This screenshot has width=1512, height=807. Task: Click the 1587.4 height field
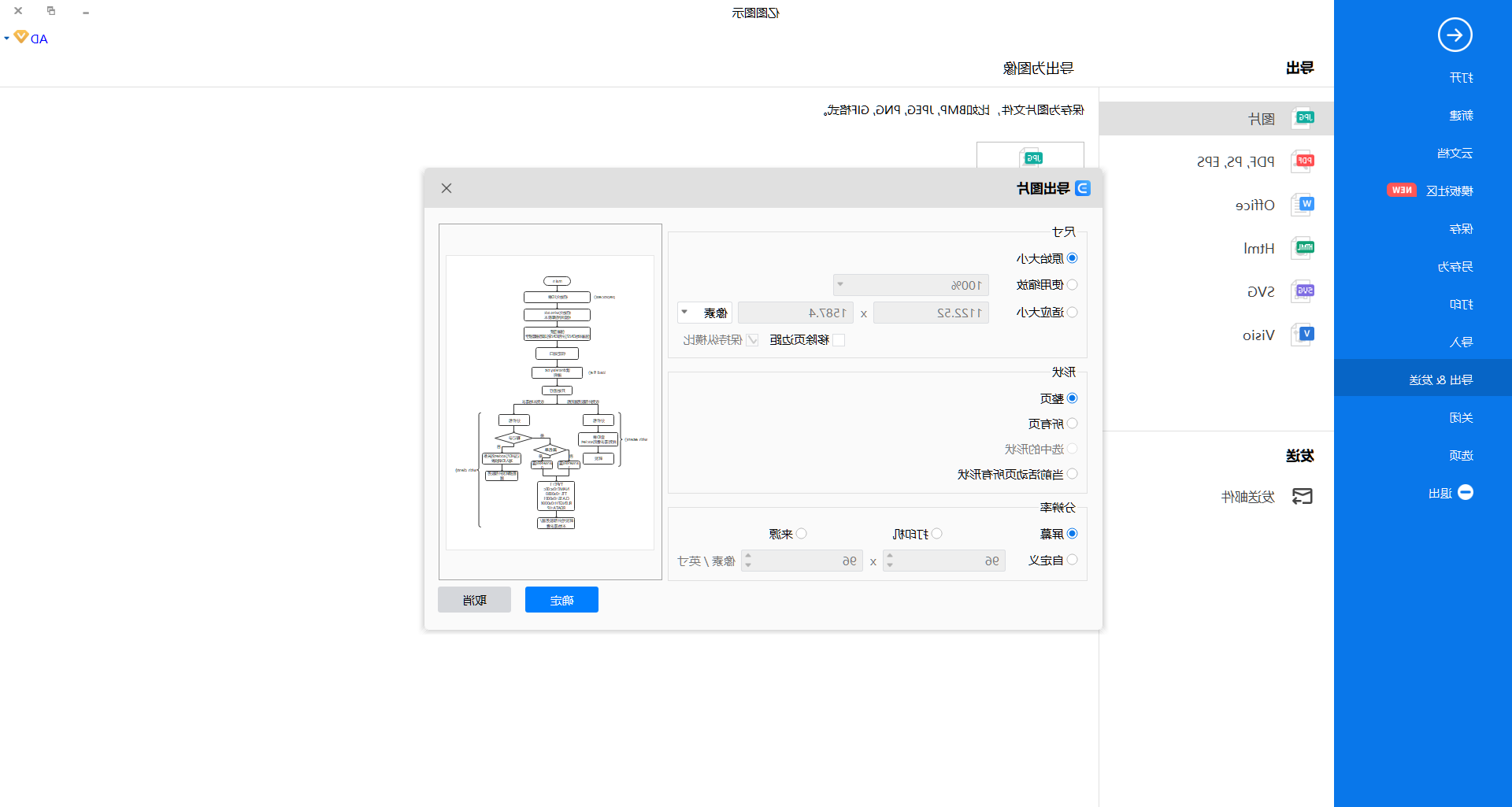click(796, 313)
